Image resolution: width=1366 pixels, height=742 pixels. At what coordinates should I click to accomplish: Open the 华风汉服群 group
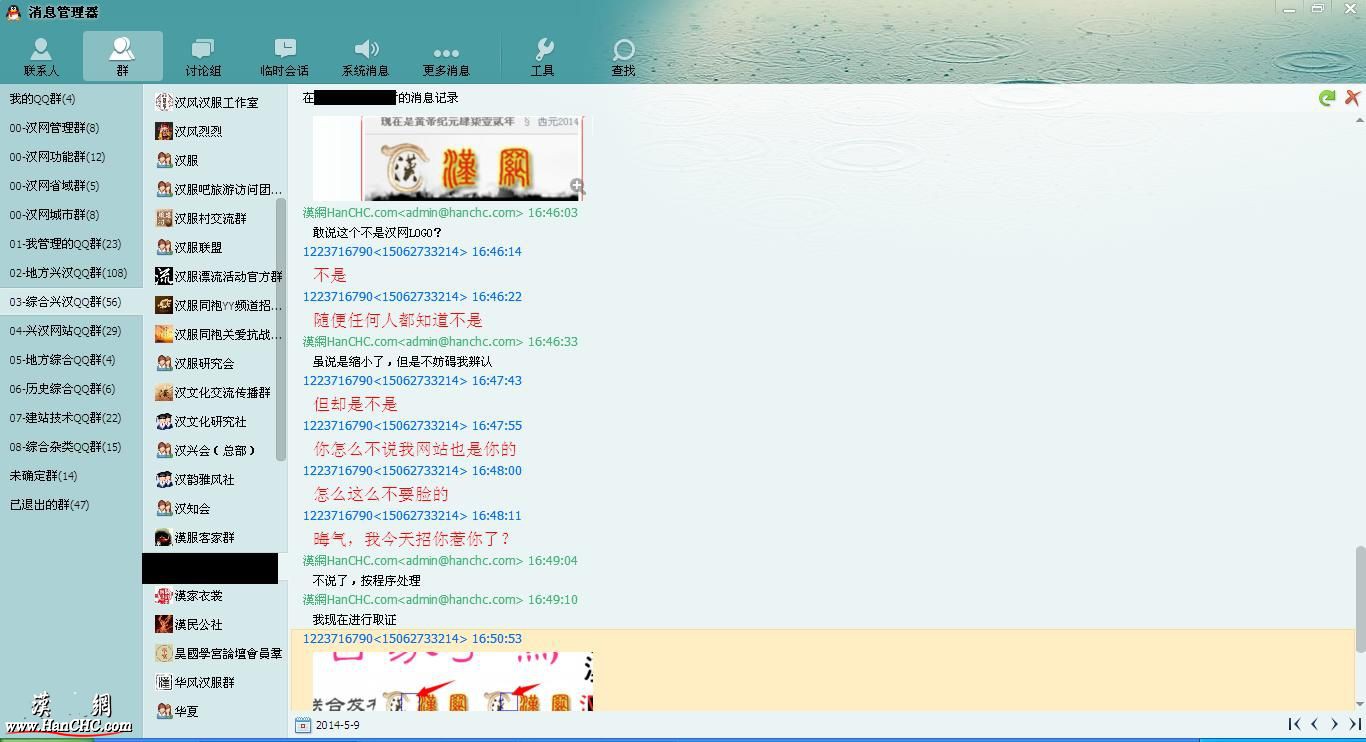coord(204,682)
